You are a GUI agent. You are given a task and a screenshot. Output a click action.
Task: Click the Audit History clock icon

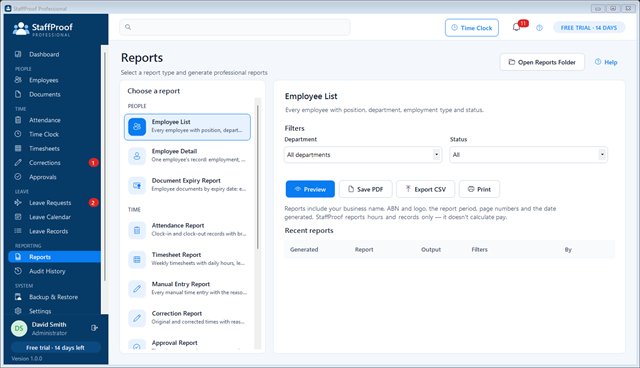click(18, 271)
